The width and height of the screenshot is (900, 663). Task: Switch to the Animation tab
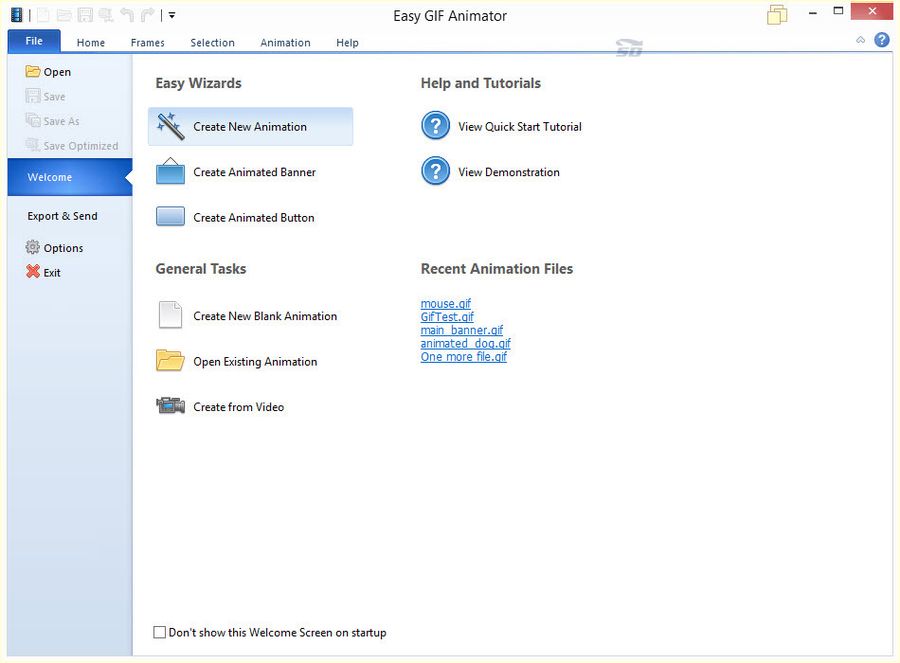click(285, 42)
